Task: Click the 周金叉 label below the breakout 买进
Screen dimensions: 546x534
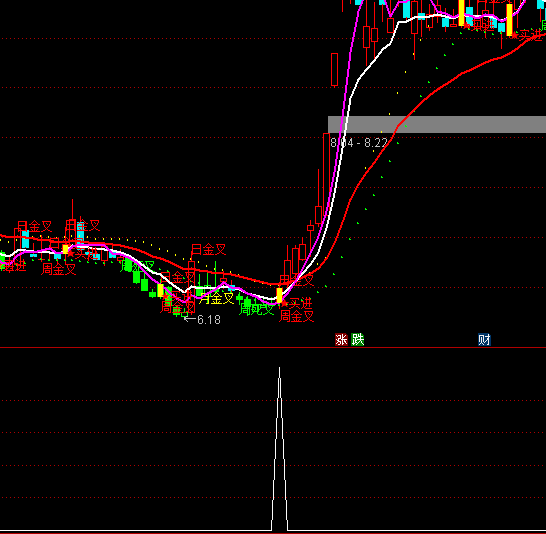Action: [x=297, y=316]
